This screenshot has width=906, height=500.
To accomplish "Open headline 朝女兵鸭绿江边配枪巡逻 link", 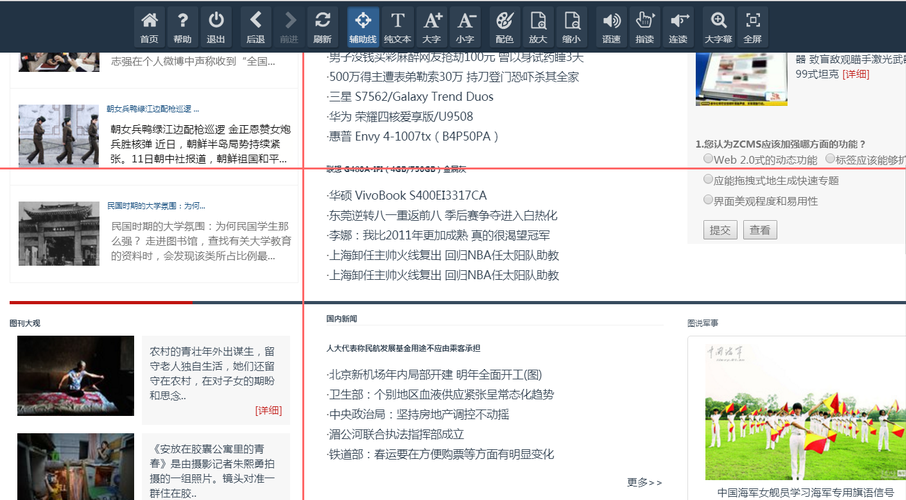I will tap(153, 109).
